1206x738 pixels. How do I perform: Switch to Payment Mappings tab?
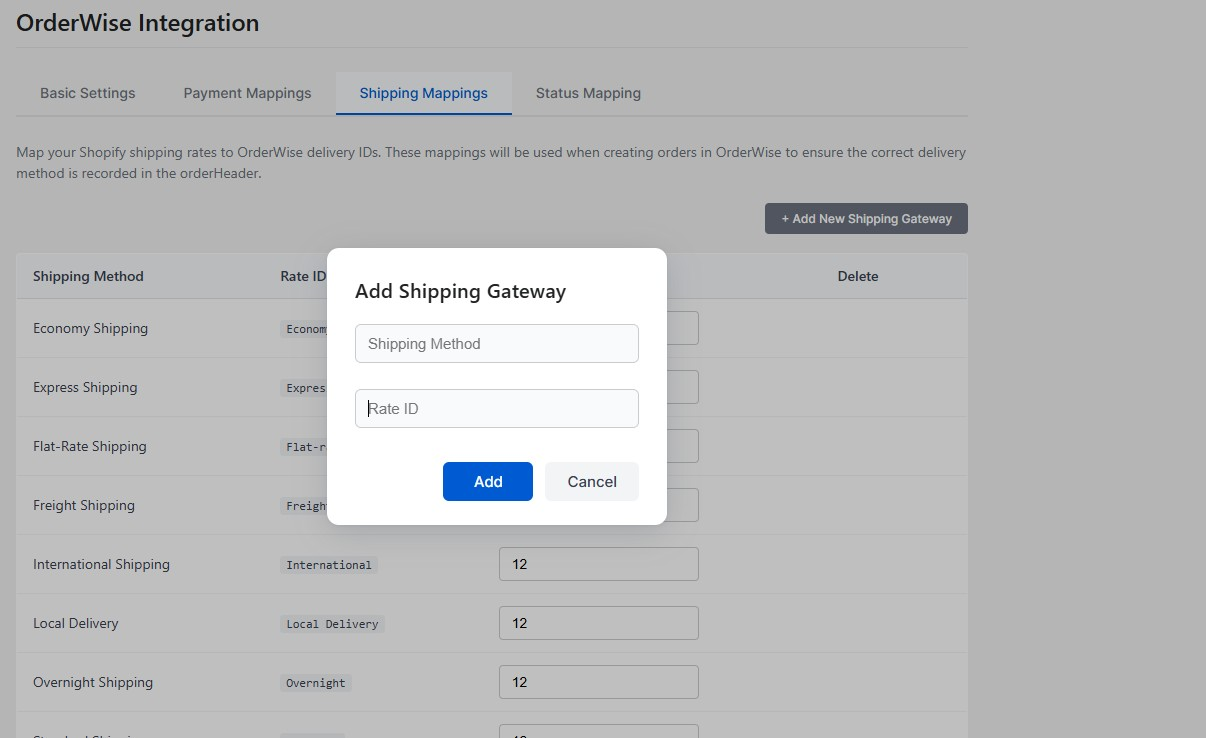point(247,93)
